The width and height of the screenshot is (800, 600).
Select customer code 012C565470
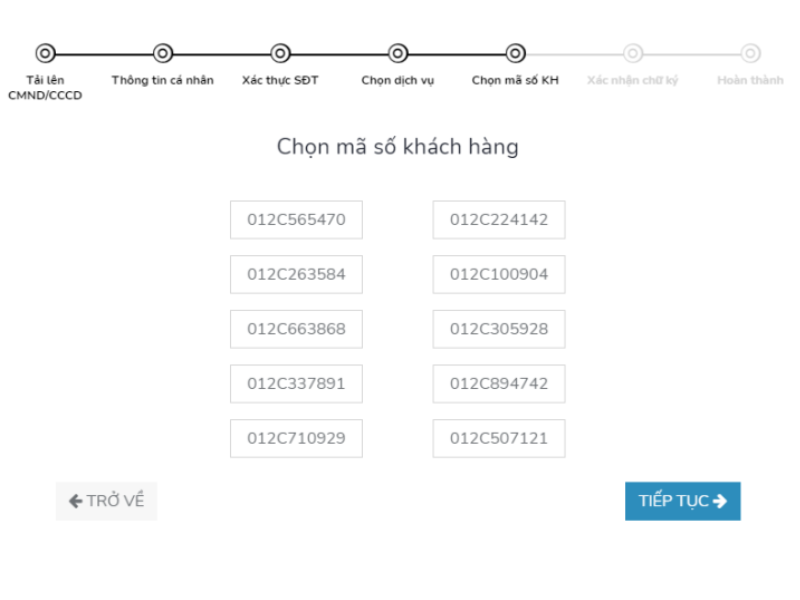(296, 219)
